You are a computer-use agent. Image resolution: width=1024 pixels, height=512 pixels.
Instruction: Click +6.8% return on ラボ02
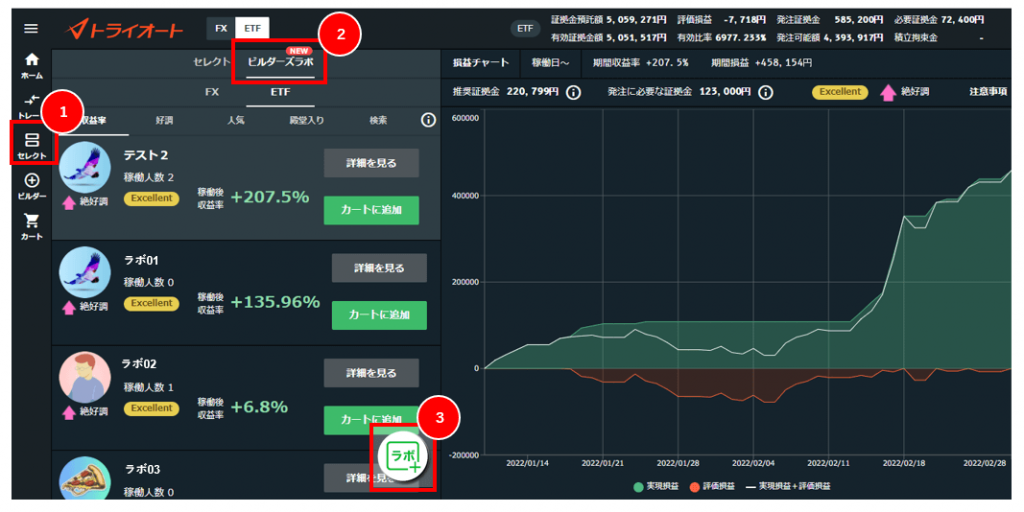click(259, 408)
